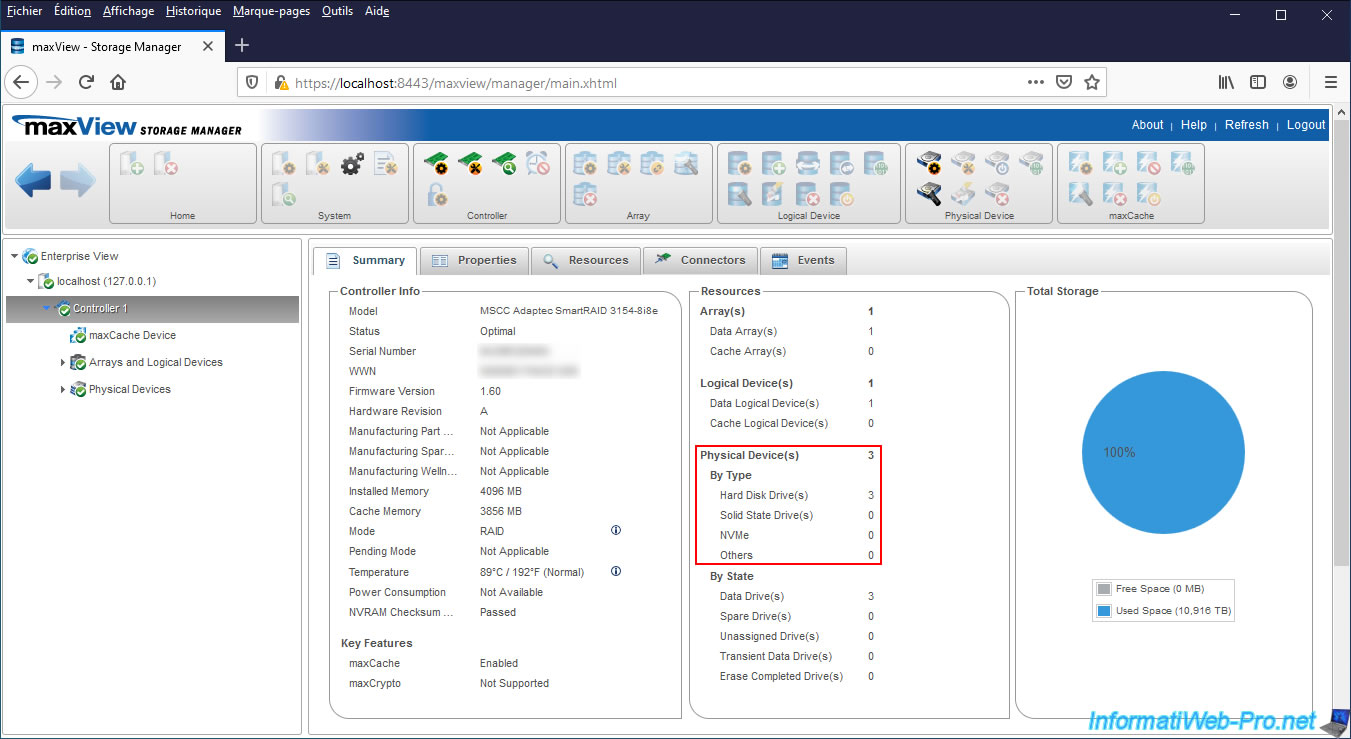Click the blue Used Space legend swatch
Viewport: 1351px width, 739px height.
1104,611
